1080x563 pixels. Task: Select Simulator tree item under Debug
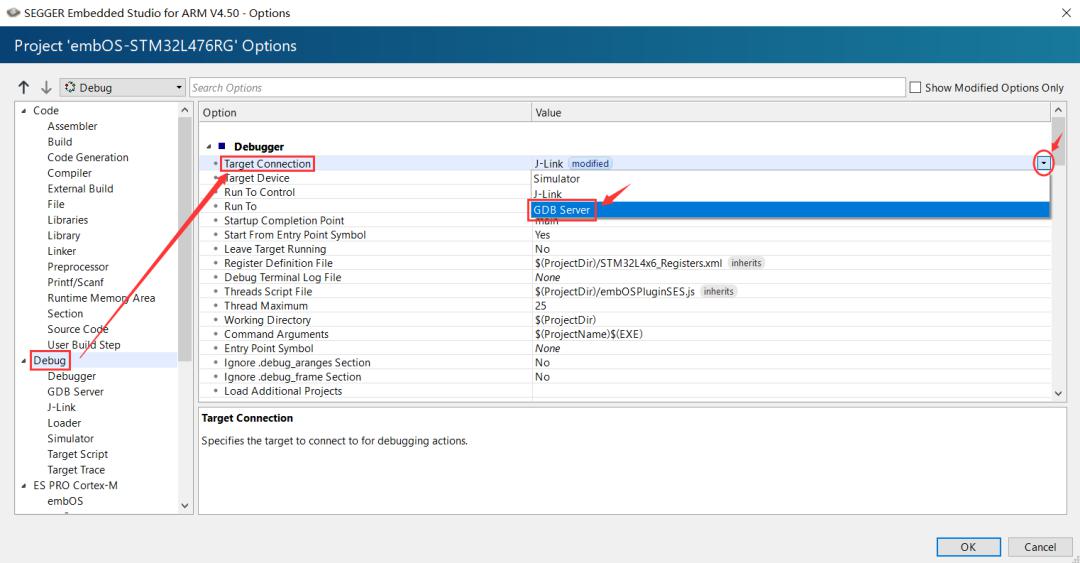pyautogui.click(x=70, y=438)
